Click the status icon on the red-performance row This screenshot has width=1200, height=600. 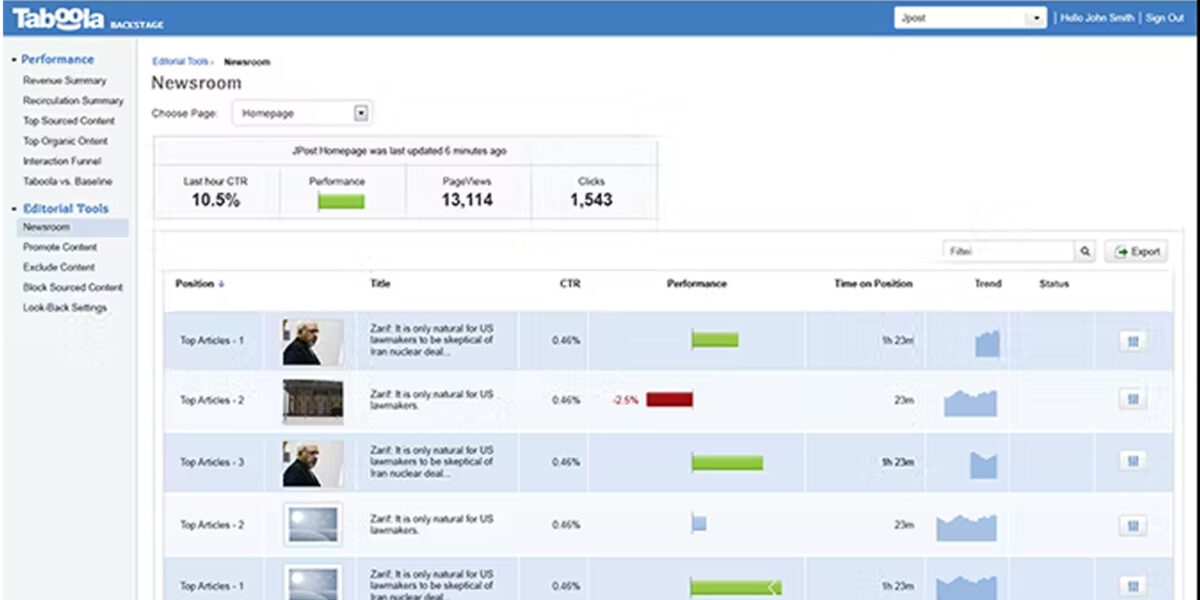[1132, 399]
